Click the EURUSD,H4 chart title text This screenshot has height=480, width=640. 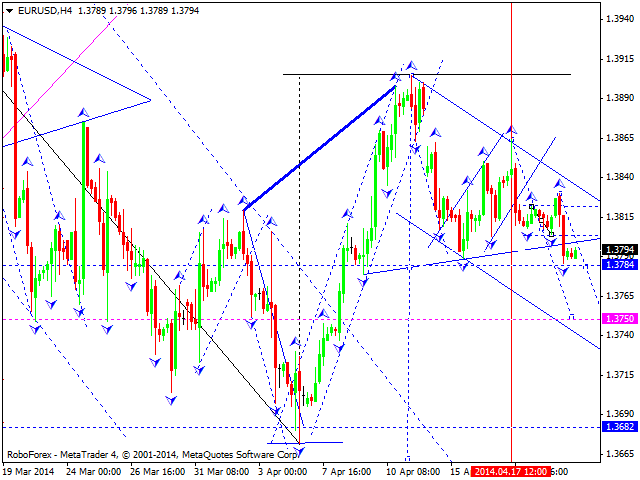click(x=45, y=11)
